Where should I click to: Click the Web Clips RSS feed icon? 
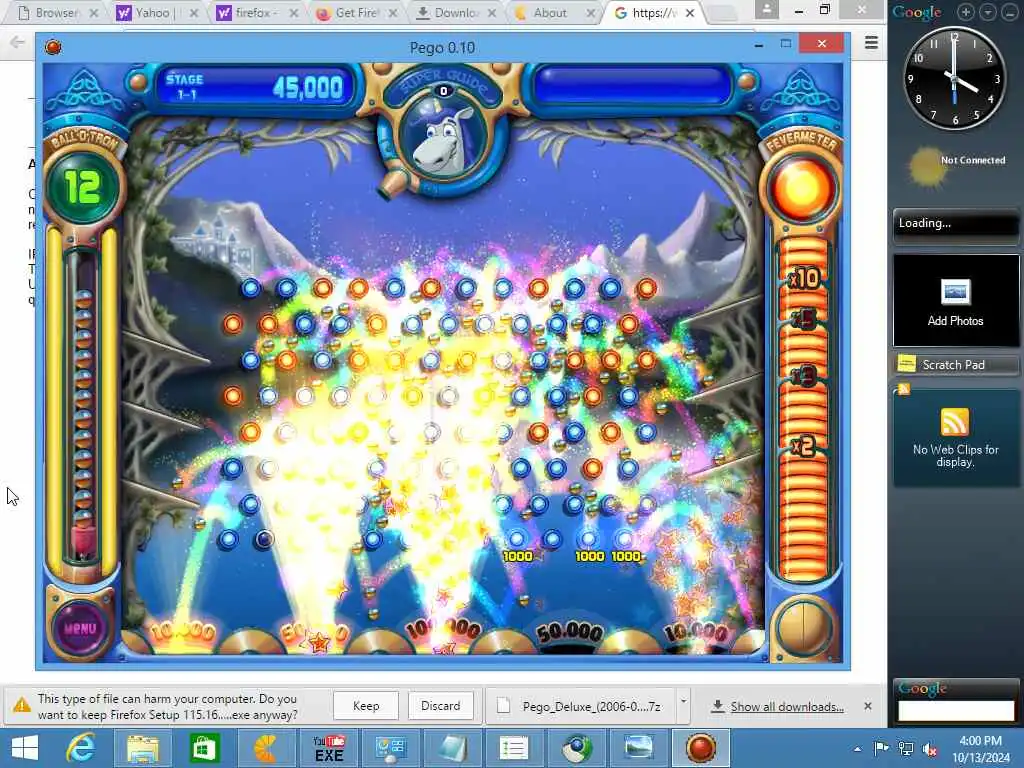tap(954, 422)
